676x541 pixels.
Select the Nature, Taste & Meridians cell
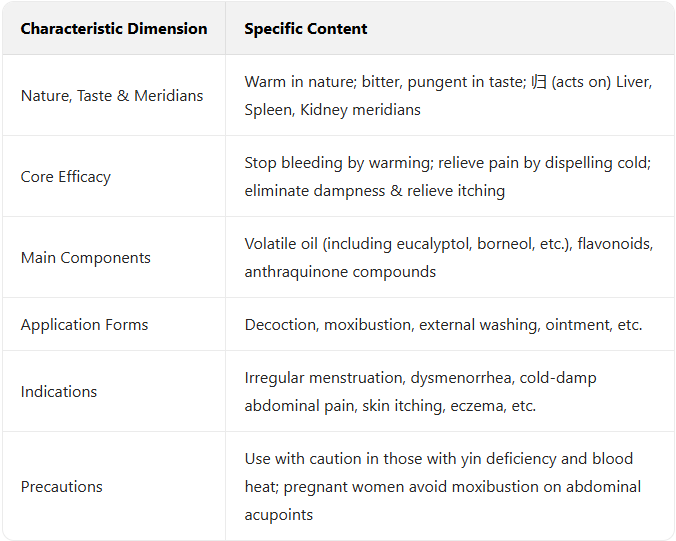coord(112,96)
